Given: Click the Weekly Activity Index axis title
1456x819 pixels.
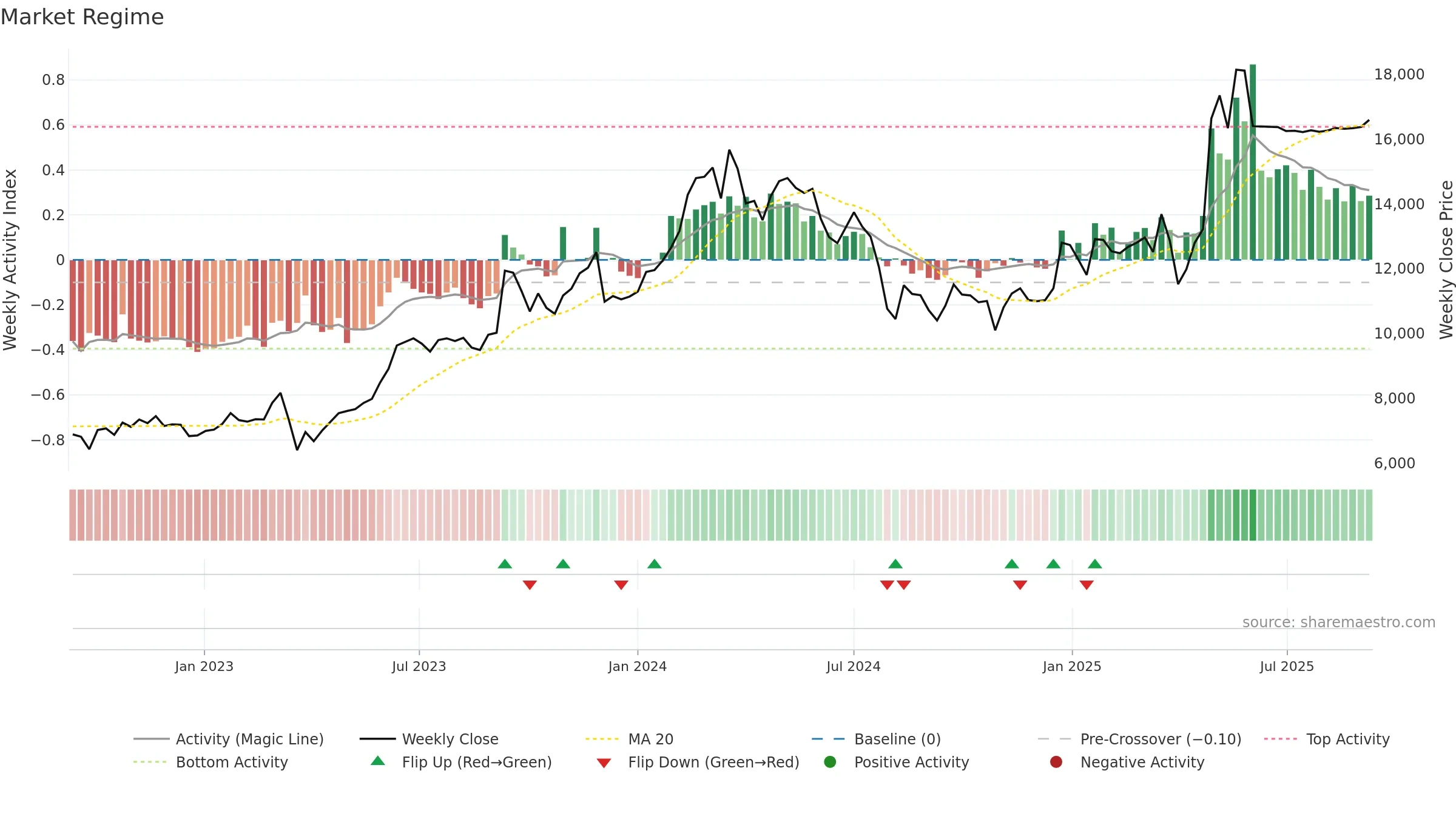Looking at the screenshot, I should (10, 260).
